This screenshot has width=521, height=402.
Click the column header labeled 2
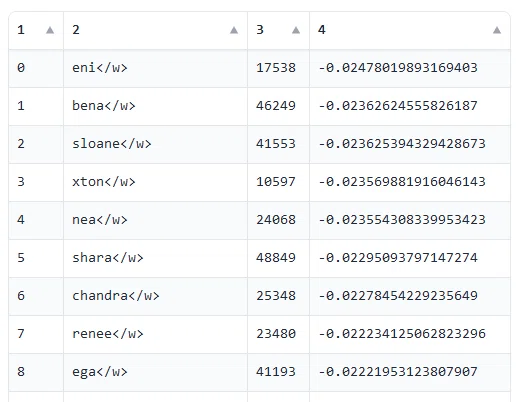tap(155, 30)
